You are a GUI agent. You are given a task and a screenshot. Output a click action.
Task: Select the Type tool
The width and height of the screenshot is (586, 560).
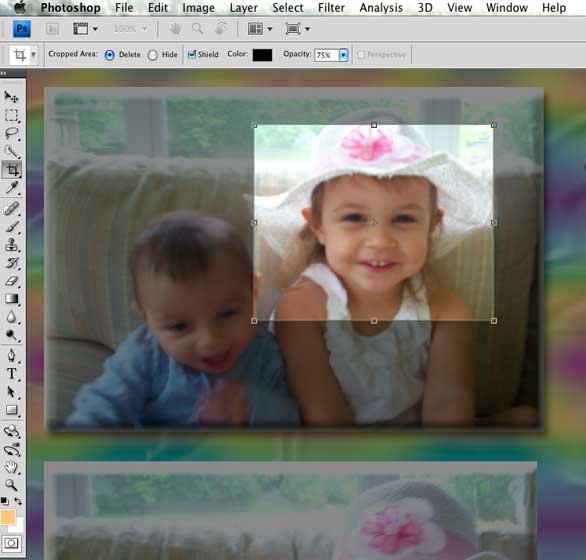[x=11, y=374]
